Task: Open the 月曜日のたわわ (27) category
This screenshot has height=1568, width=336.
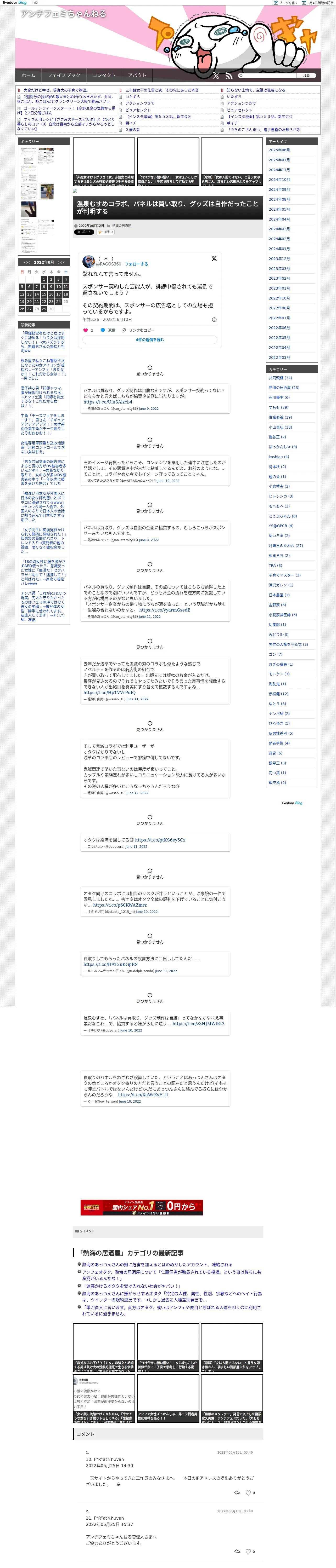Action: (x=286, y=545)
